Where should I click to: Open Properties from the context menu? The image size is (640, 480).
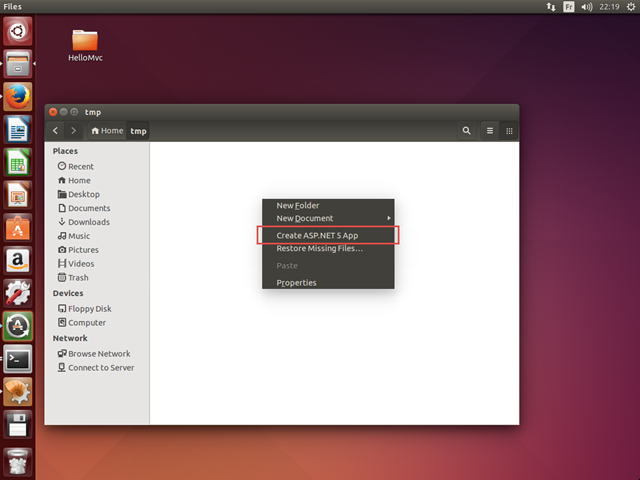pos(328,283)
